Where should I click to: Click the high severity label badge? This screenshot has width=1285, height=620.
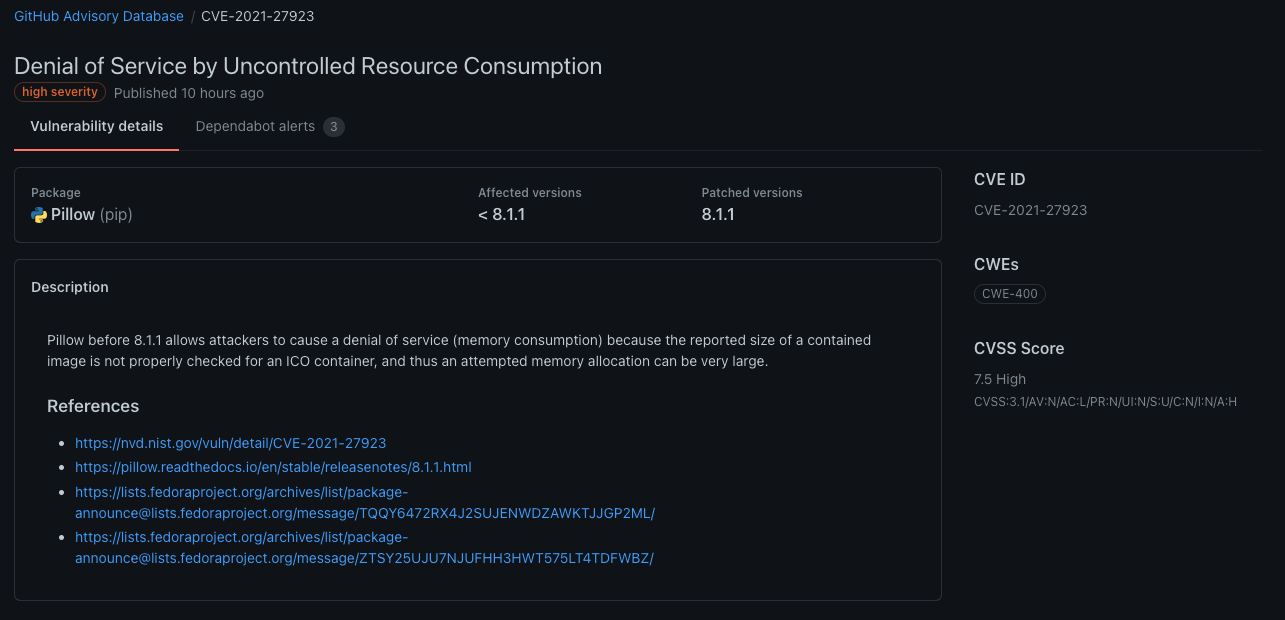(60, 92)
